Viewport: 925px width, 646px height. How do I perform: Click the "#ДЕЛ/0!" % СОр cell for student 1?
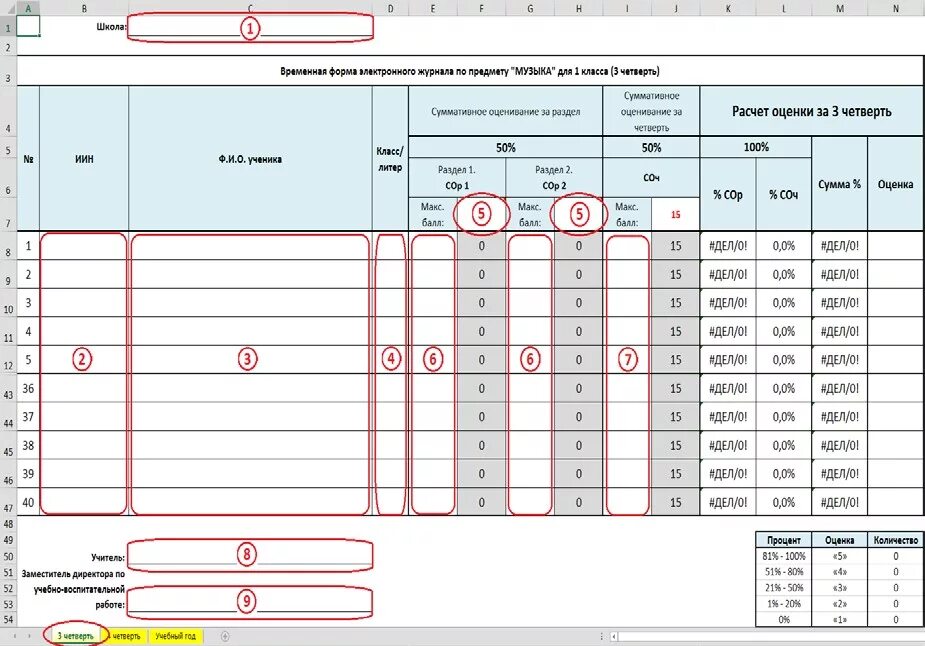[x=728, y=246]
